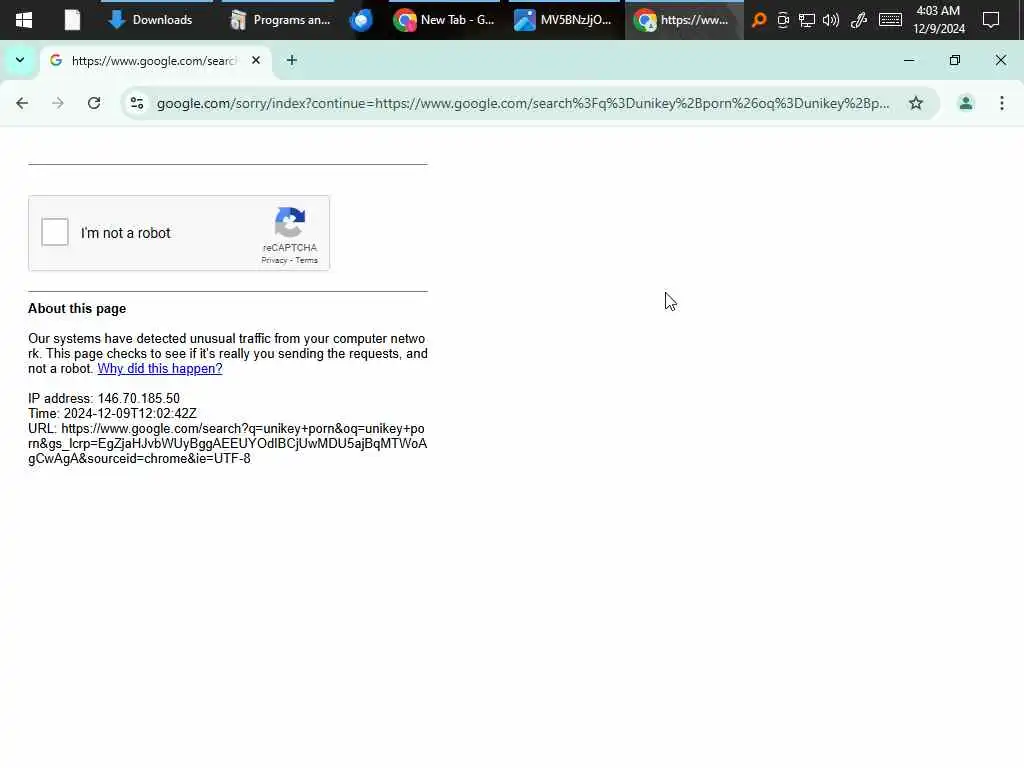Click the blank document taskbar icon
The width and height of the screenshot is (1024, 768).
(72, 20)
